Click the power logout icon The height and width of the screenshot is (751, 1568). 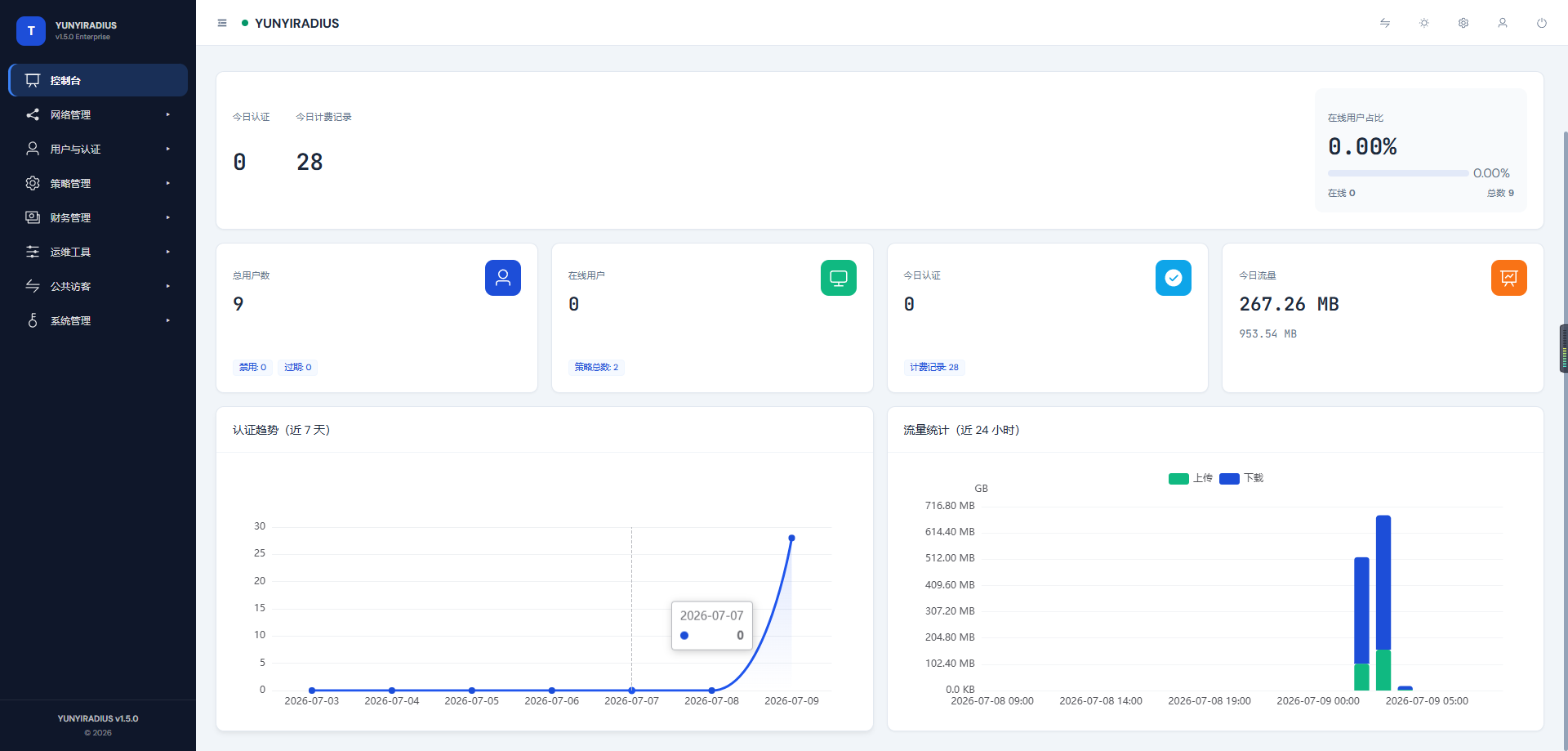pos(1542,23)
